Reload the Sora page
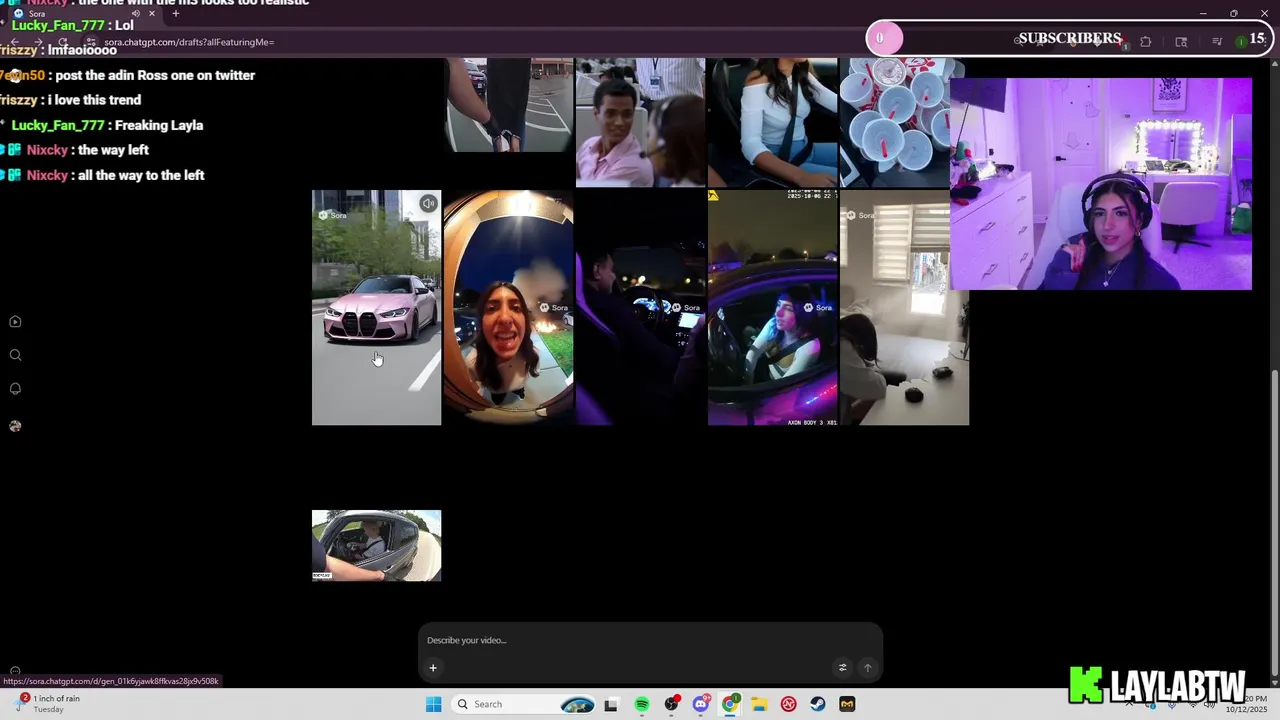The width and height of the screenshot is (1280, 720). click(x=62, y=42)
